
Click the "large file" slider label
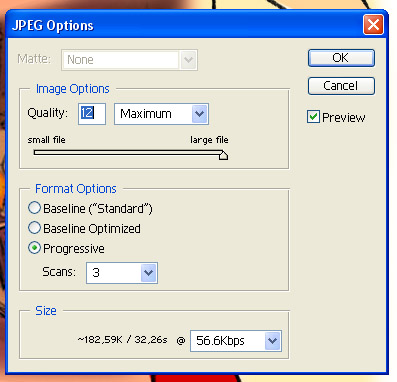(x=209, y=140)
